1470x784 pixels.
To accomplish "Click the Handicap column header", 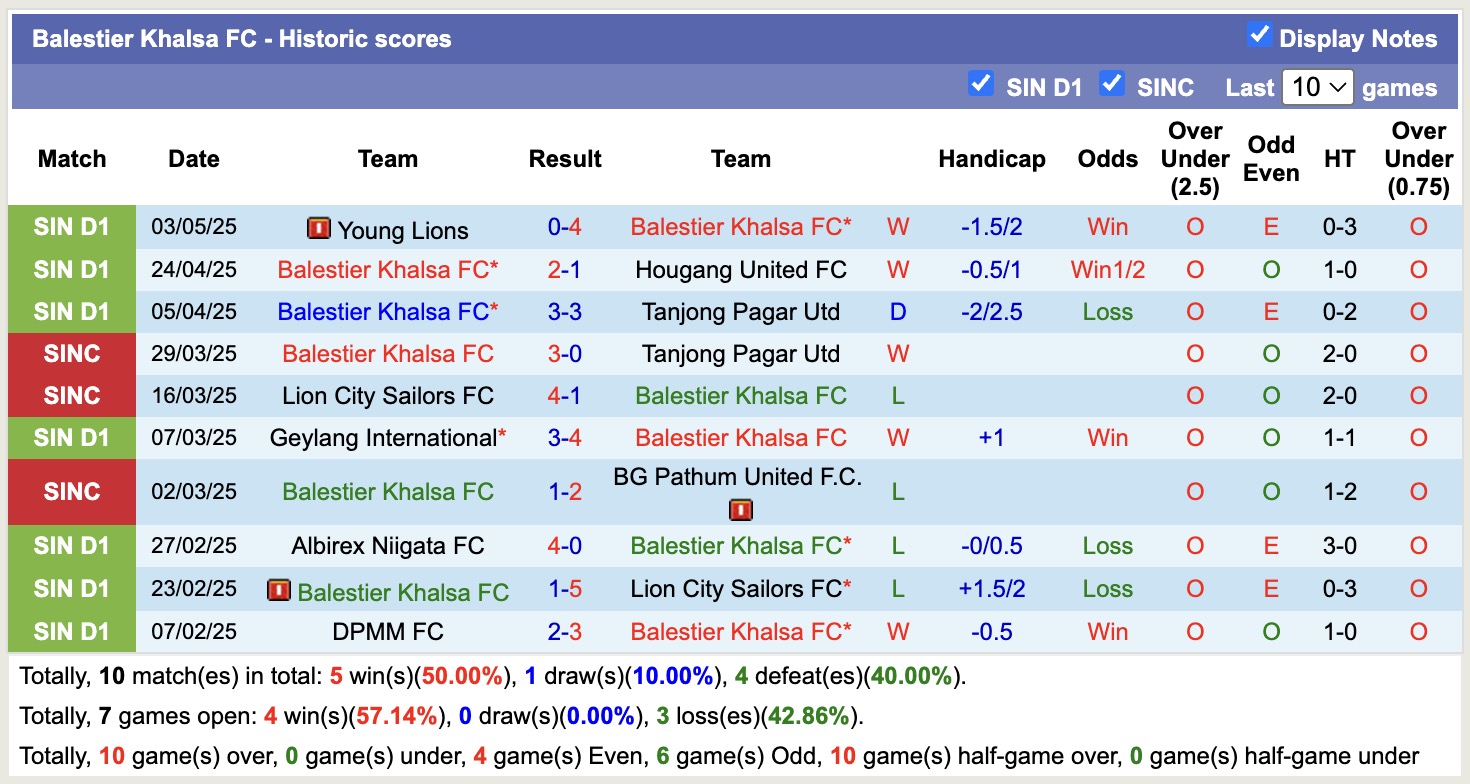I will pos(991,158).
